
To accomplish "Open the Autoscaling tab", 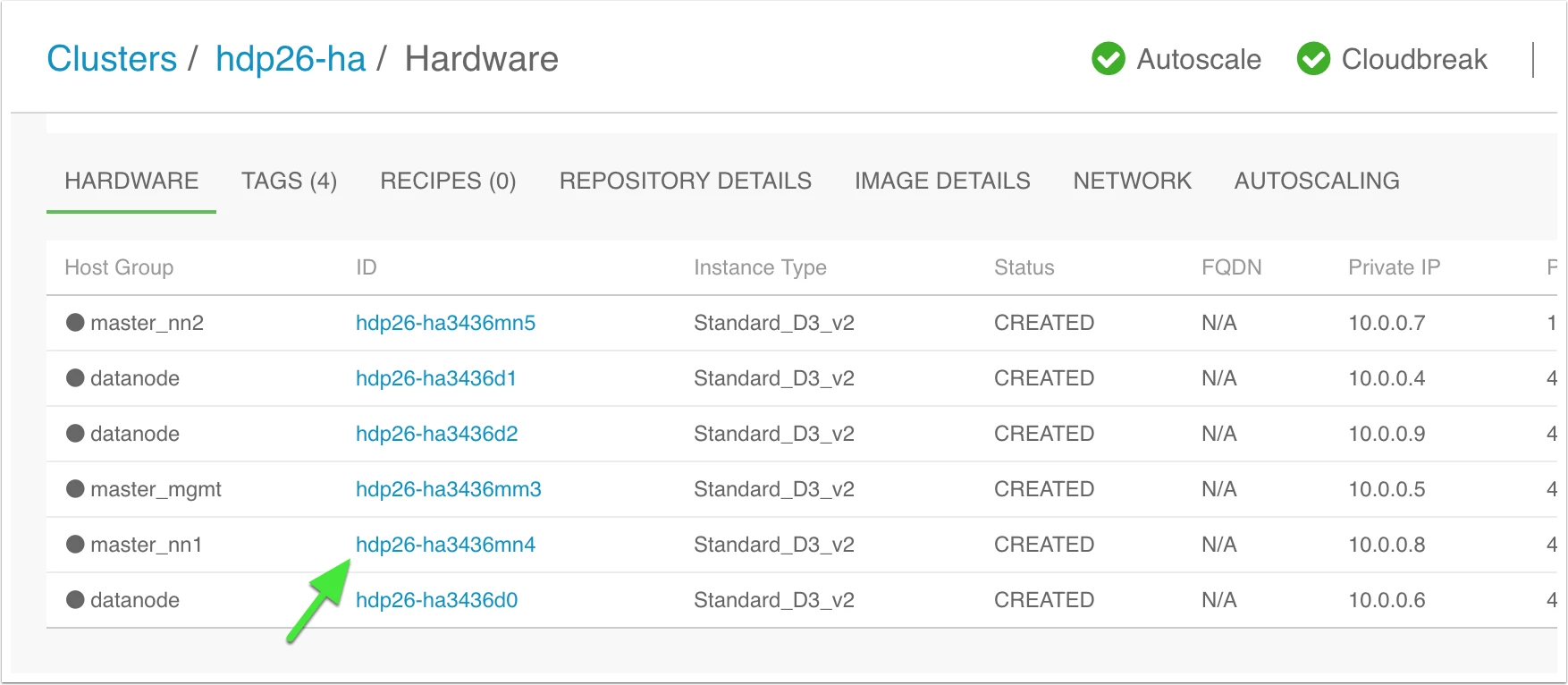I will [1317, 181].
